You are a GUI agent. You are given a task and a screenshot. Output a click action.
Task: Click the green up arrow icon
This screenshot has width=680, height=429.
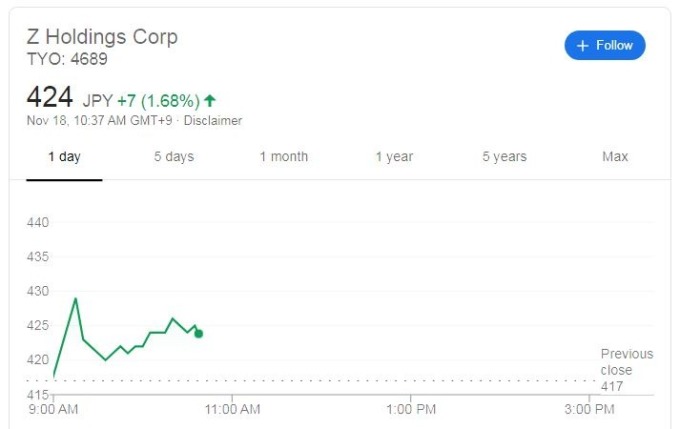(210, 101)
